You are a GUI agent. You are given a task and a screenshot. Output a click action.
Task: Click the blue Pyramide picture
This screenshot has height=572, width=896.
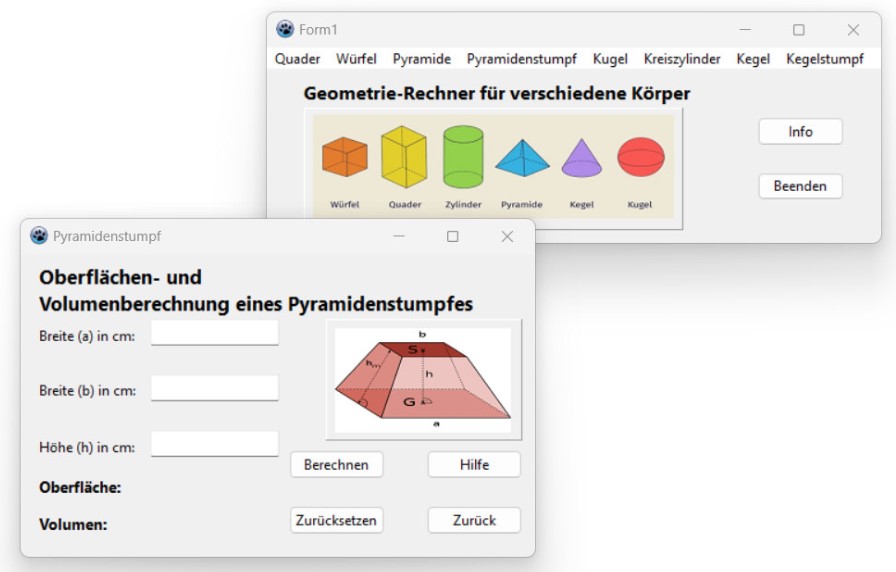click(x=522, y=157)
